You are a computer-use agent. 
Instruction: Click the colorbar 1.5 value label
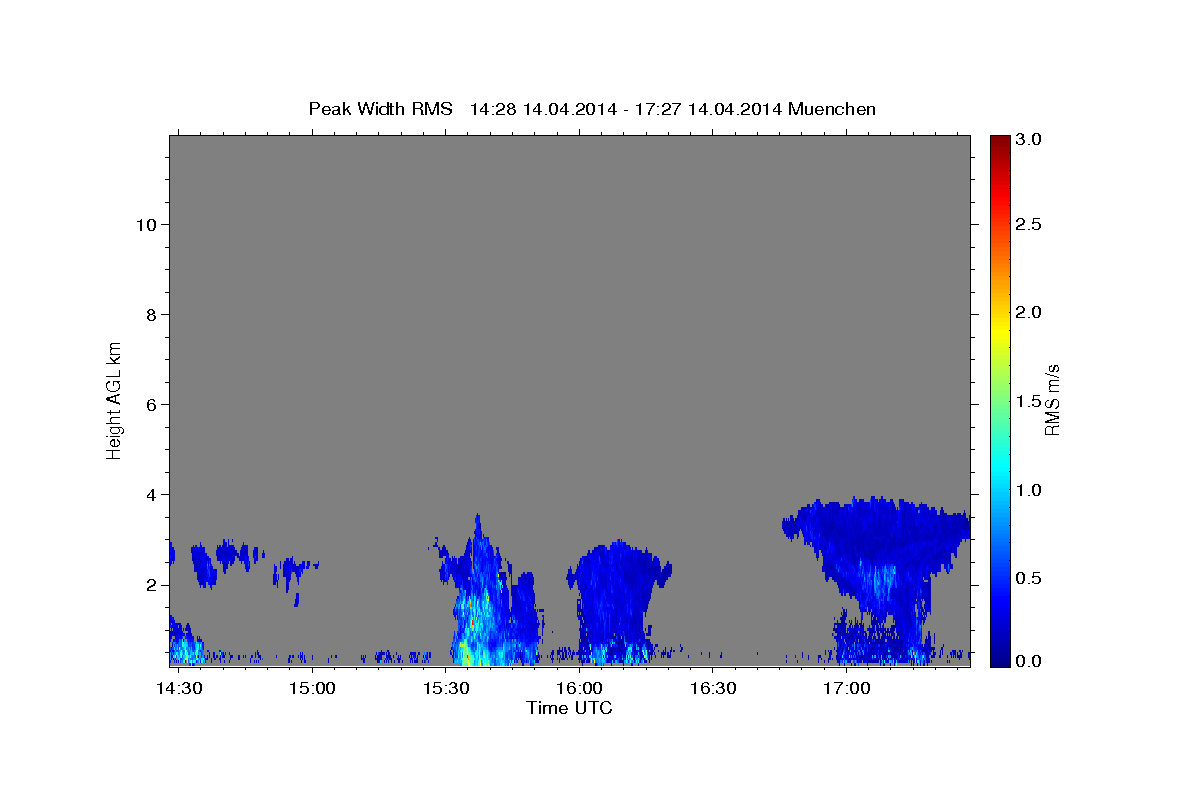1029,401
